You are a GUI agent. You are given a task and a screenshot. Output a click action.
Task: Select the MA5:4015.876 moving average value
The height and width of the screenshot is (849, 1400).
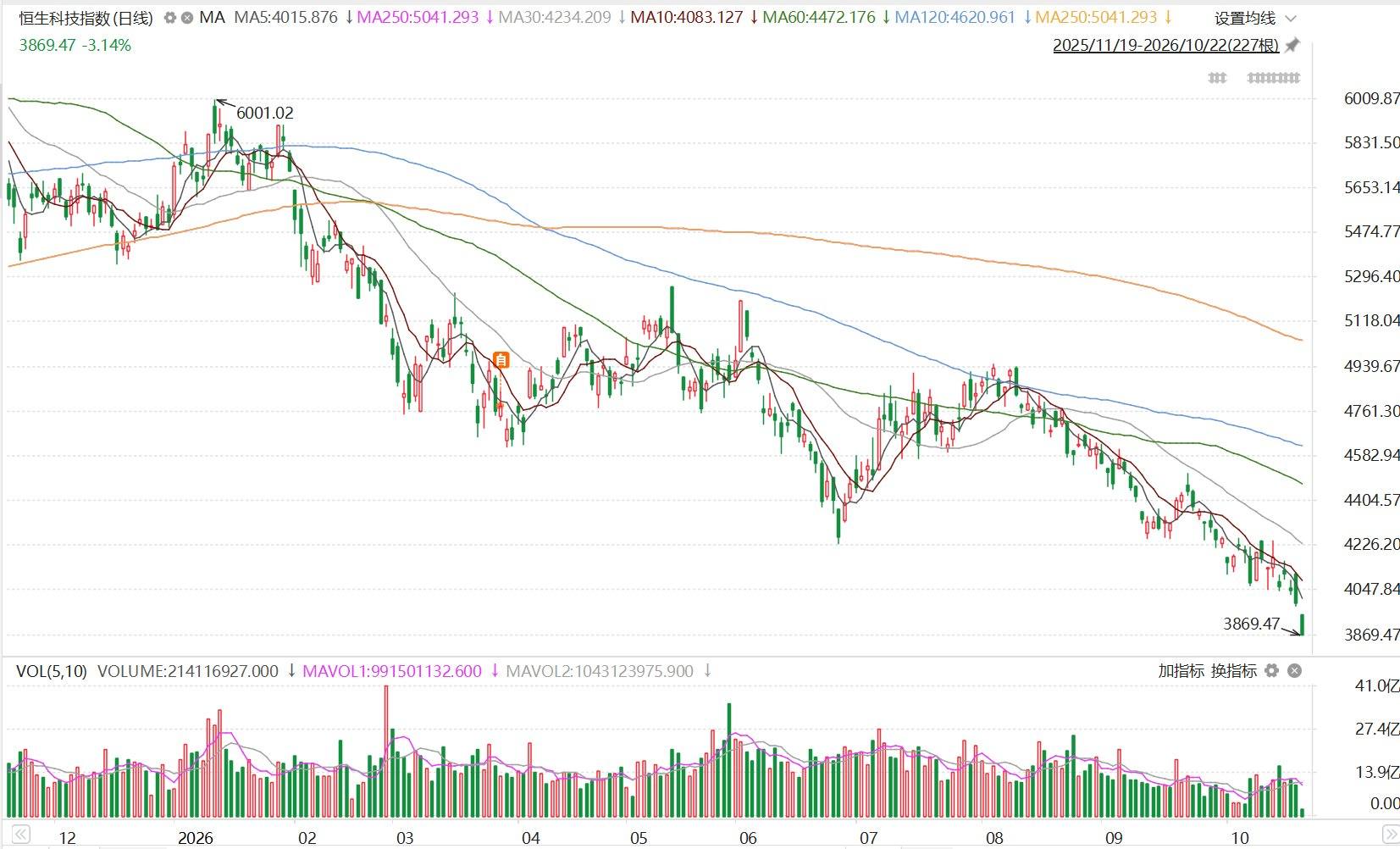coord(285,18)
